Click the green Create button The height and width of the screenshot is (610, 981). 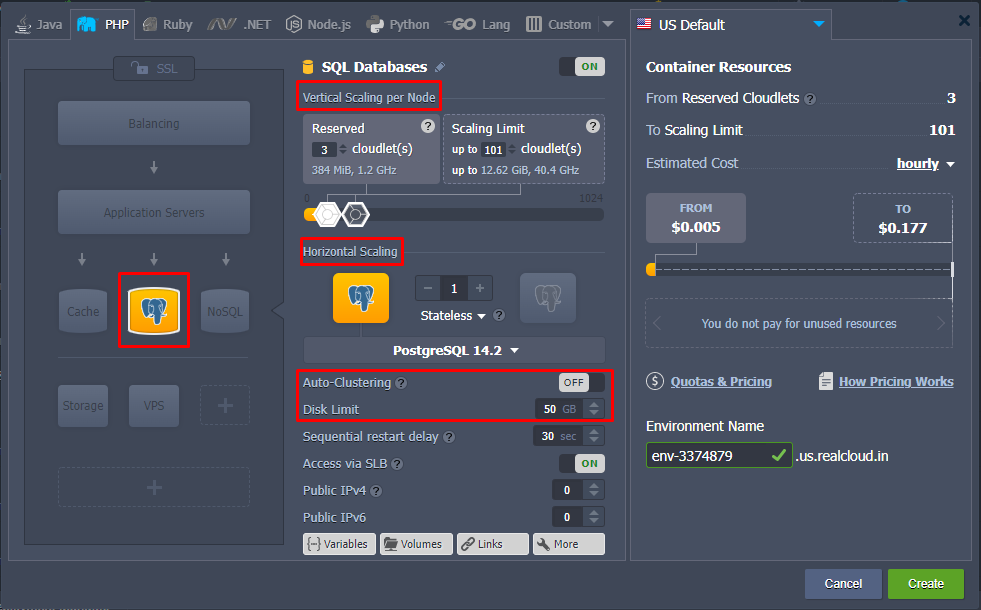(925, 584)
